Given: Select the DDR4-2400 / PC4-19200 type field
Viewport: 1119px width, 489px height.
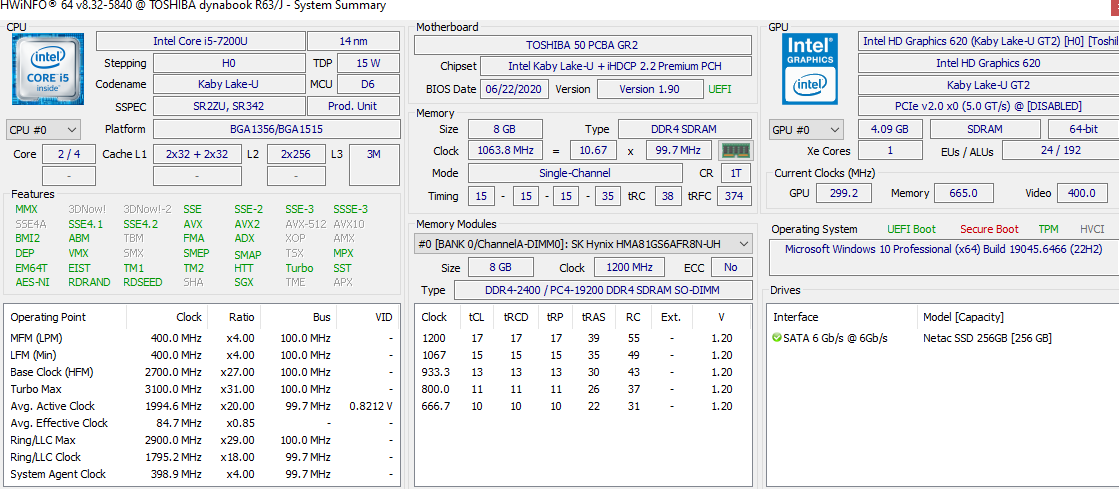Looking at the screenshot, I should tap(603, 290).
